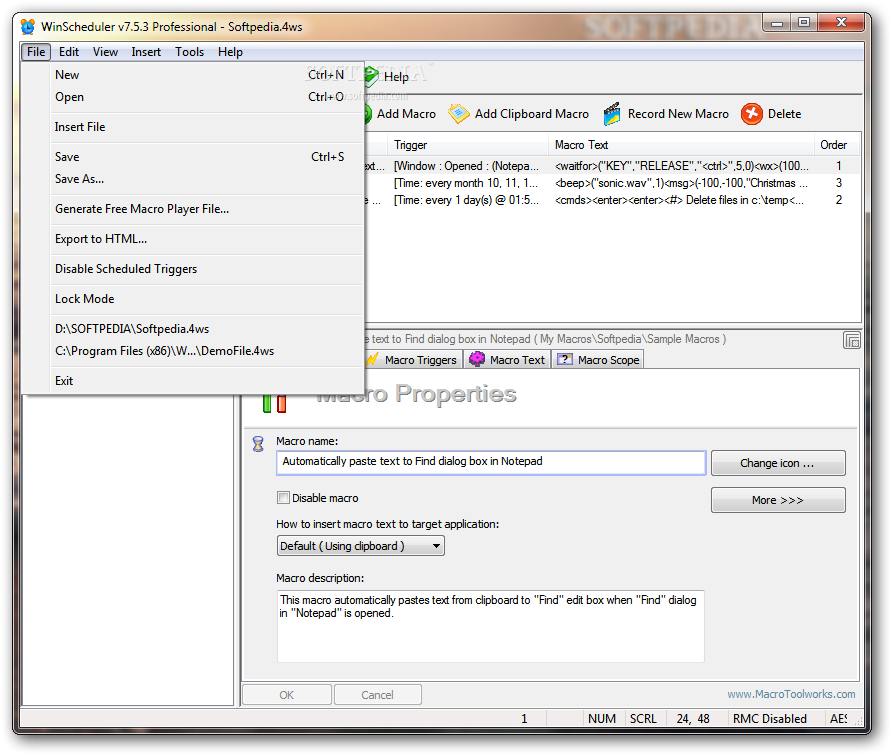Click the Record New Macro clapperboard icon
The image size is (892, 755).
pyautogui.click(x=612, y=114)
